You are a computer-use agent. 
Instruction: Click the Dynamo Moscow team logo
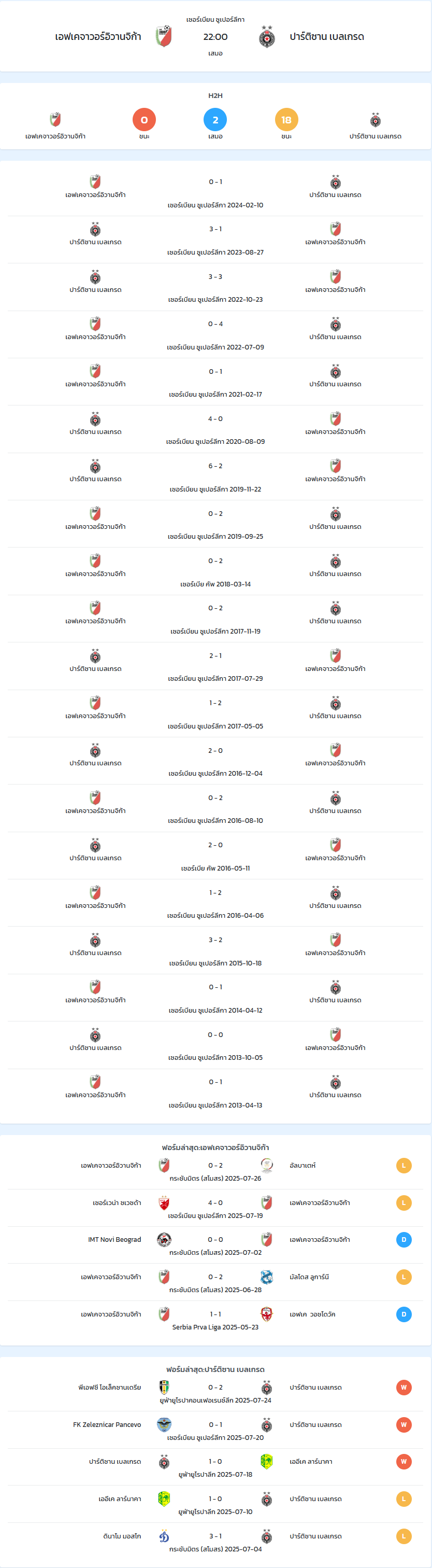pos(164,1536)
